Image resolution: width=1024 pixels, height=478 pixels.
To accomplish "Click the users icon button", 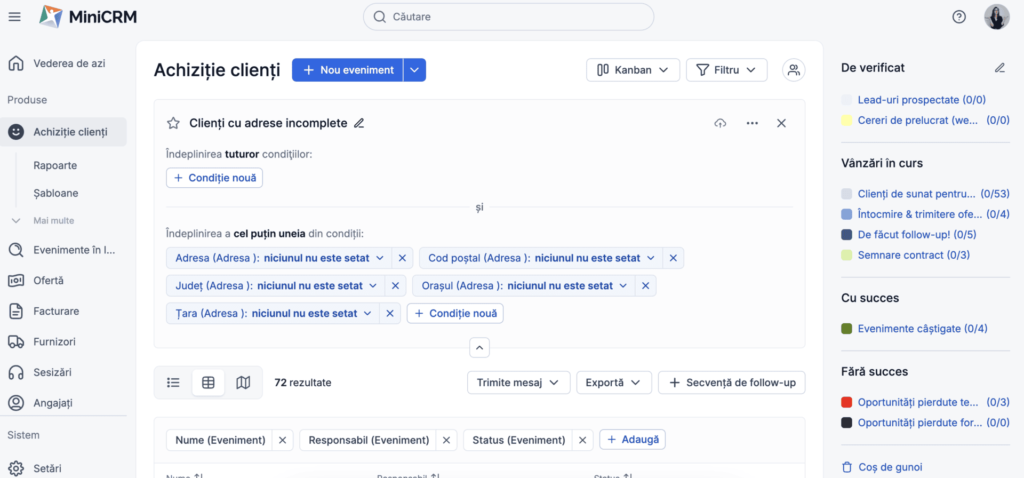I will [793, 70].
